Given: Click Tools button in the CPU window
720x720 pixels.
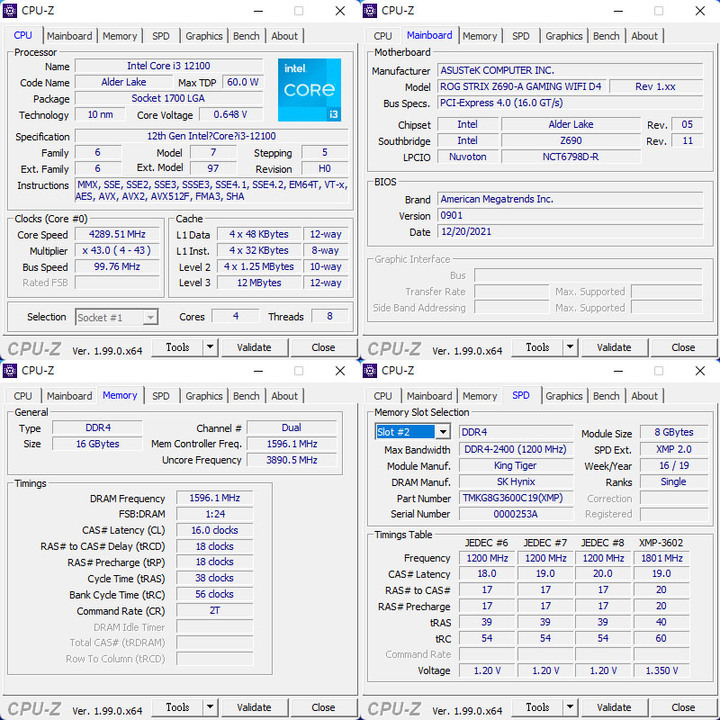Looking at the screenshot, I should 177,347.
